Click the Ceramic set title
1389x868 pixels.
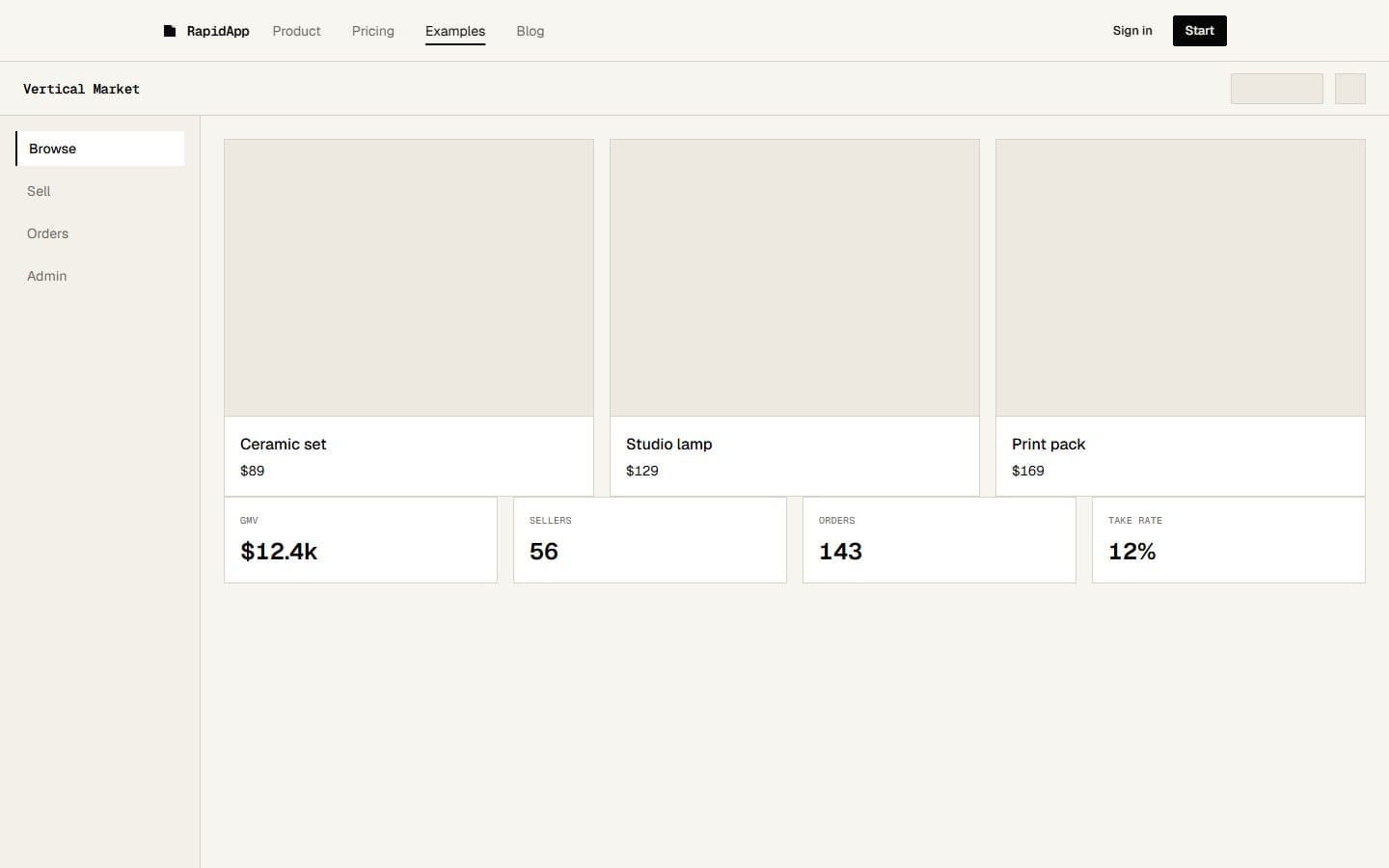pos(284,444)
